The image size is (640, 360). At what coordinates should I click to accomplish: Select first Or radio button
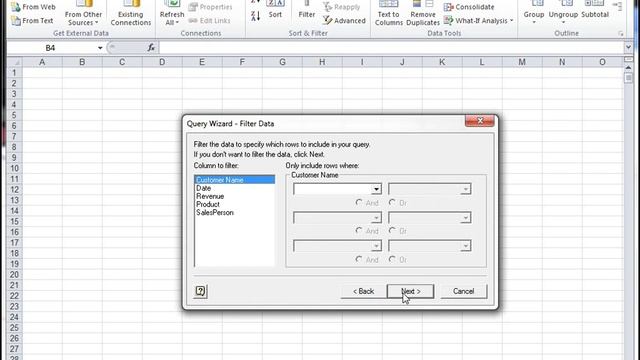click(x=392, y=202)
